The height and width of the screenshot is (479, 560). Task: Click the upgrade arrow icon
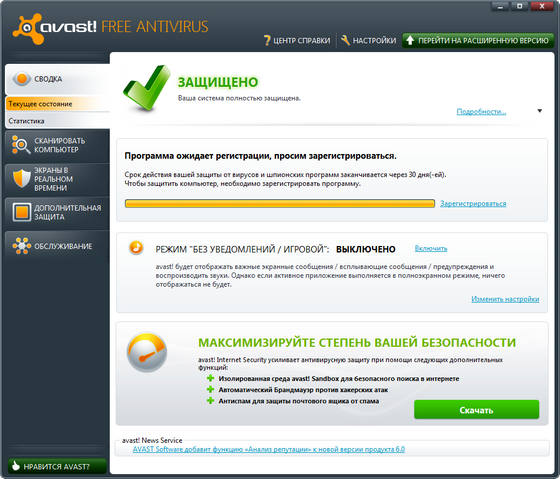410,40
